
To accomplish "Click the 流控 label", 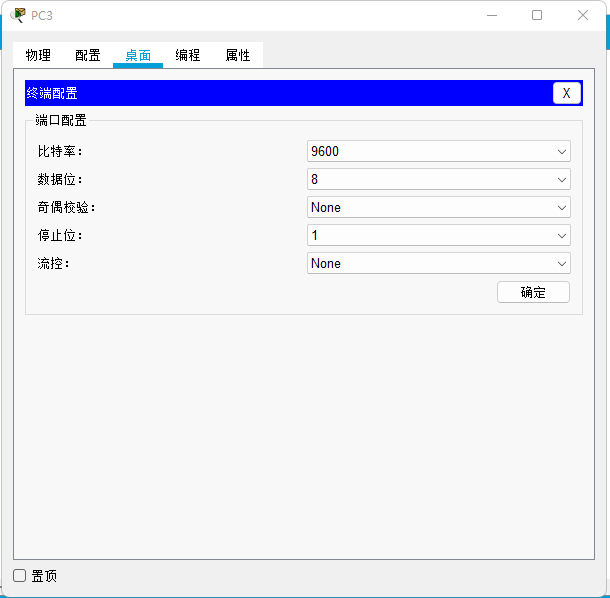I will tap(53, 263).
